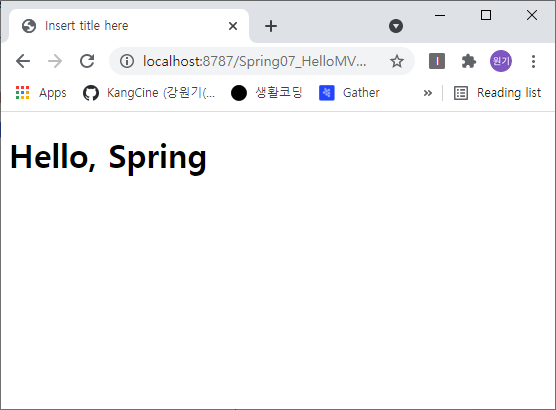Open a new tab with the plus button
556x410 pixels.
coord(271,26)
